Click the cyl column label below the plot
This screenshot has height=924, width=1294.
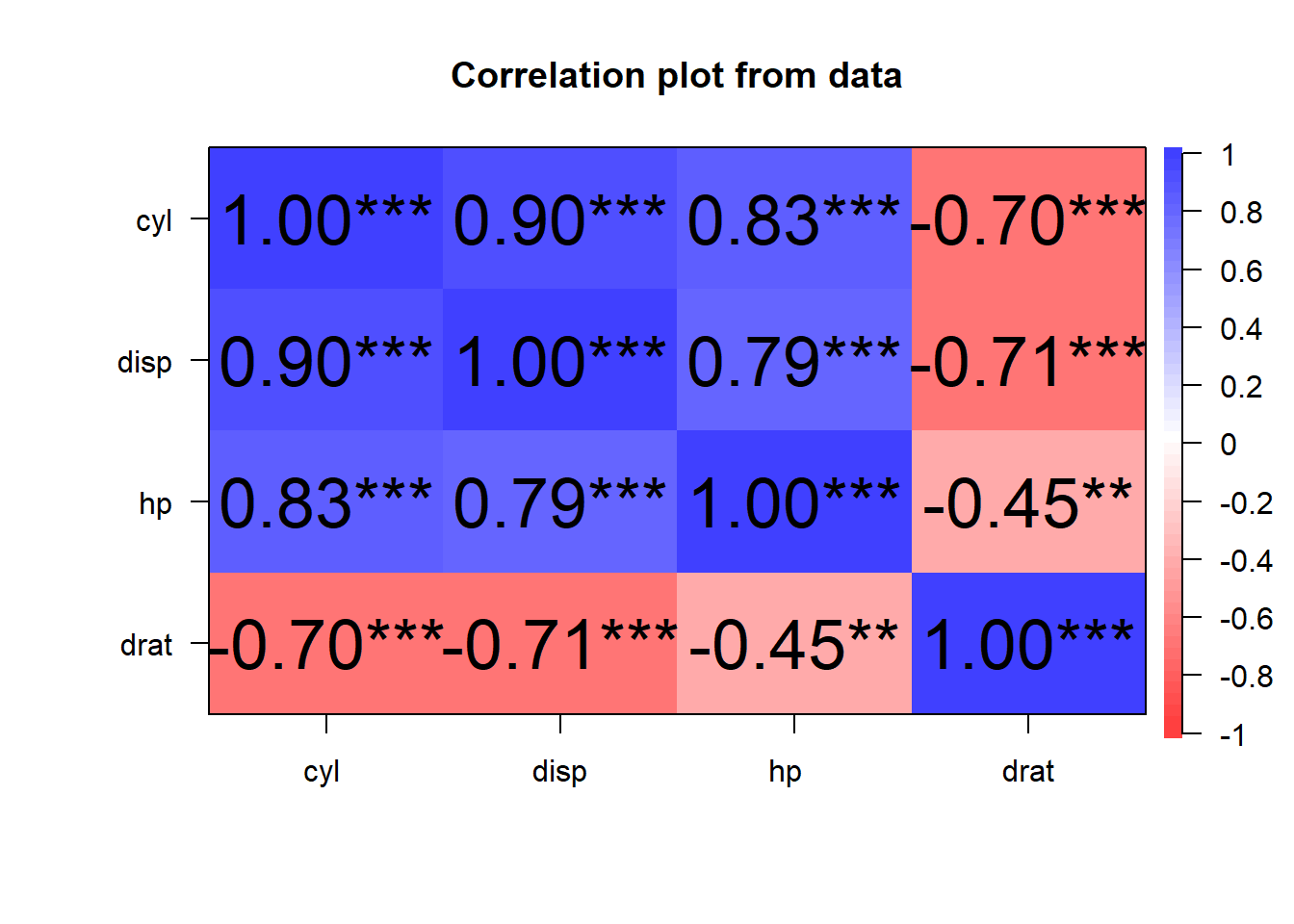(322, 771)
